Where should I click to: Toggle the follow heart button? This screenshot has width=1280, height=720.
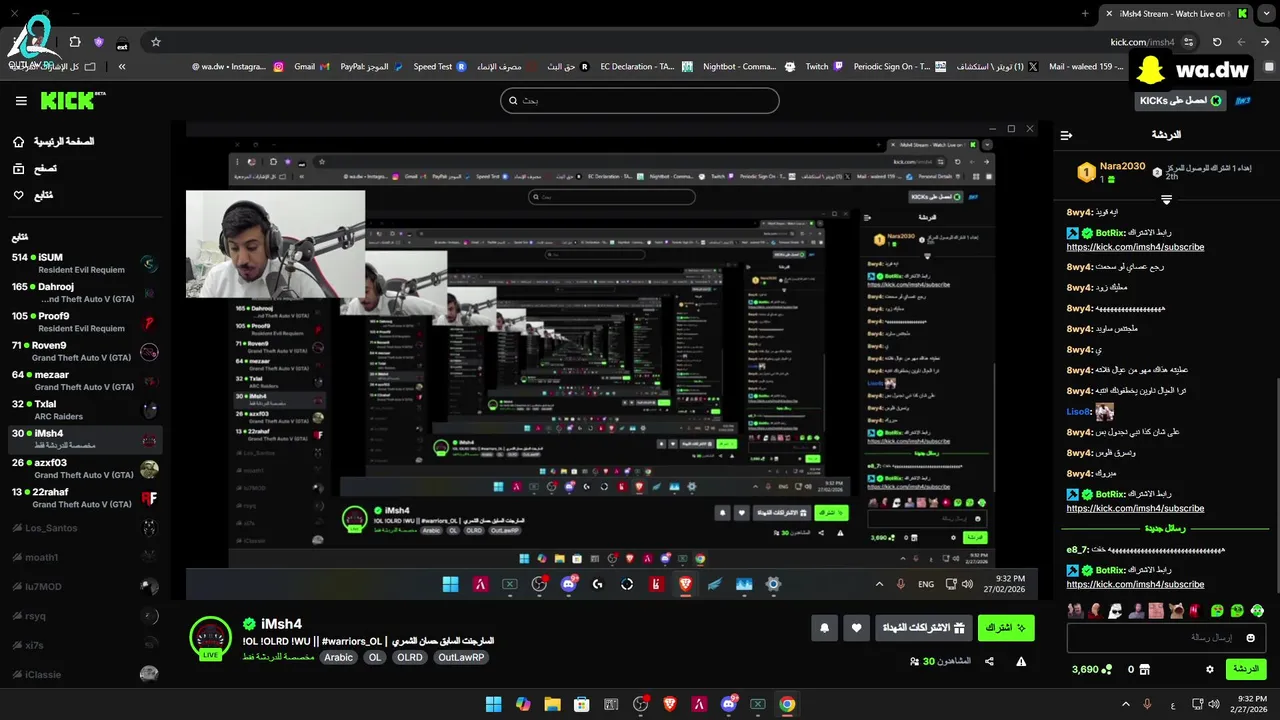tap(857, 628)
